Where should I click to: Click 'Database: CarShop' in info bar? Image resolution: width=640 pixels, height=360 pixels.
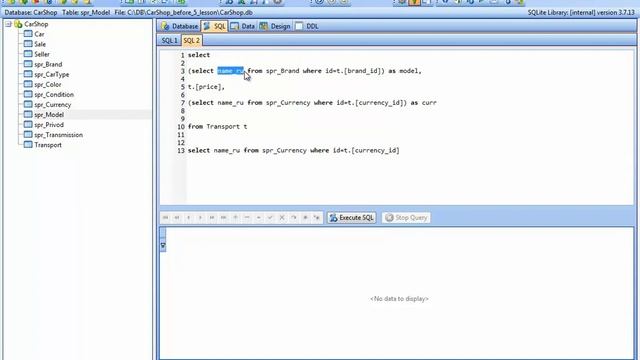[x=31, y=13]
